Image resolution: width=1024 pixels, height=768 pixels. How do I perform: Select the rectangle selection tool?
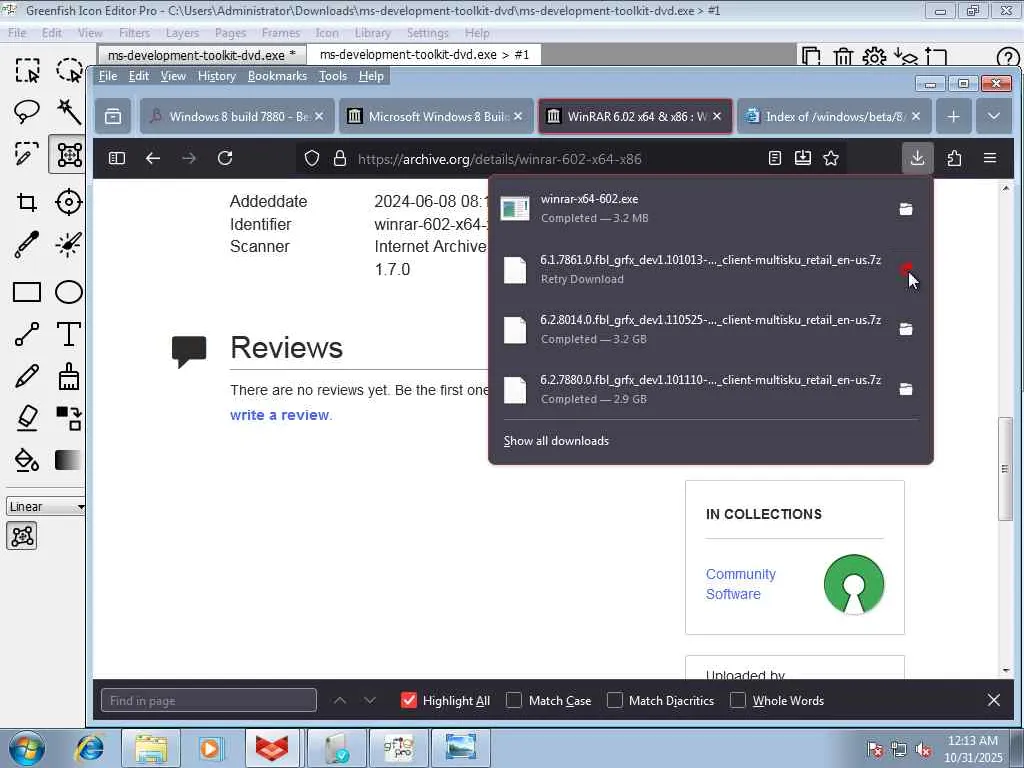pyautogui.click(x=27, y=71)
